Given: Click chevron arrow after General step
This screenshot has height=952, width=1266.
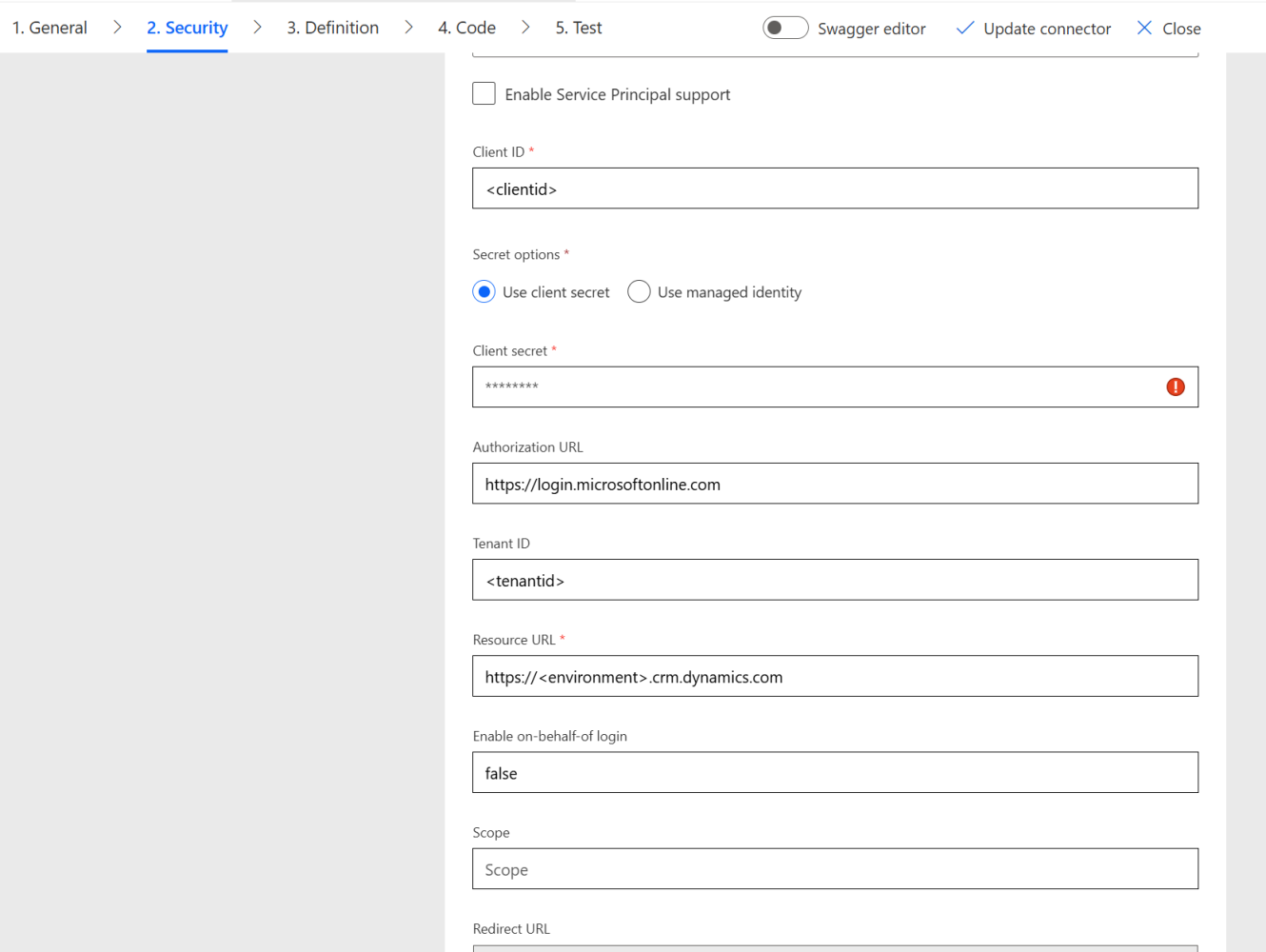Looking at the screenshot, I should coord(117,28).
